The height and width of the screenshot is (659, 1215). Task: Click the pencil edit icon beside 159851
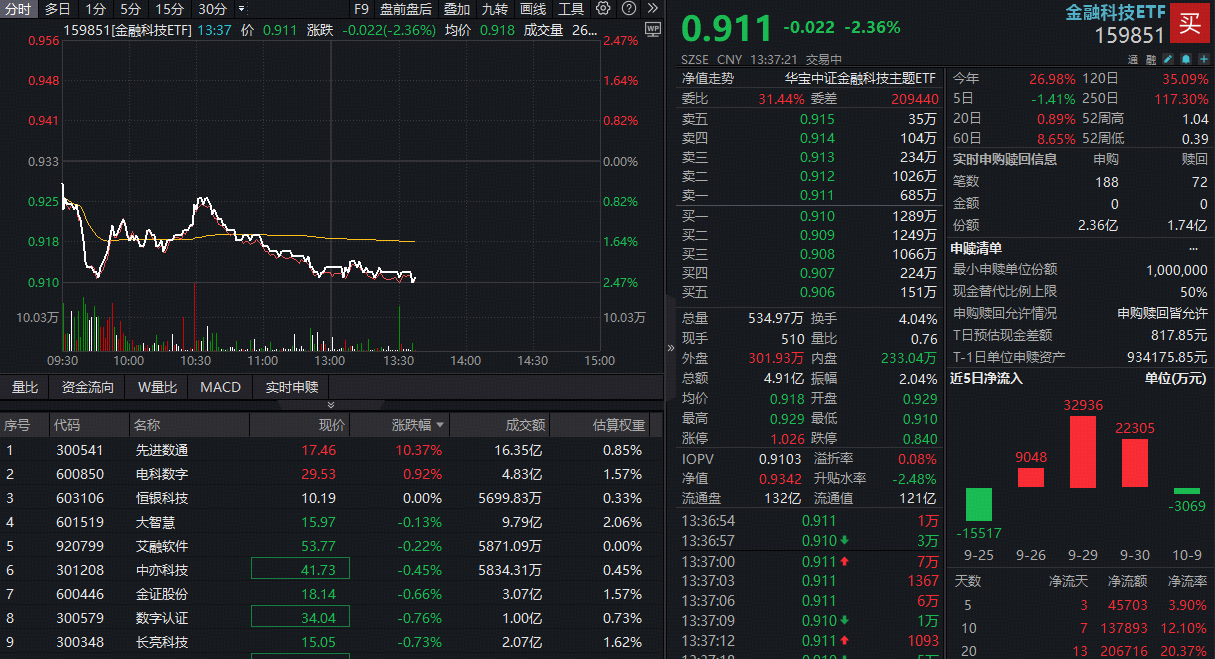point(1168,60)
